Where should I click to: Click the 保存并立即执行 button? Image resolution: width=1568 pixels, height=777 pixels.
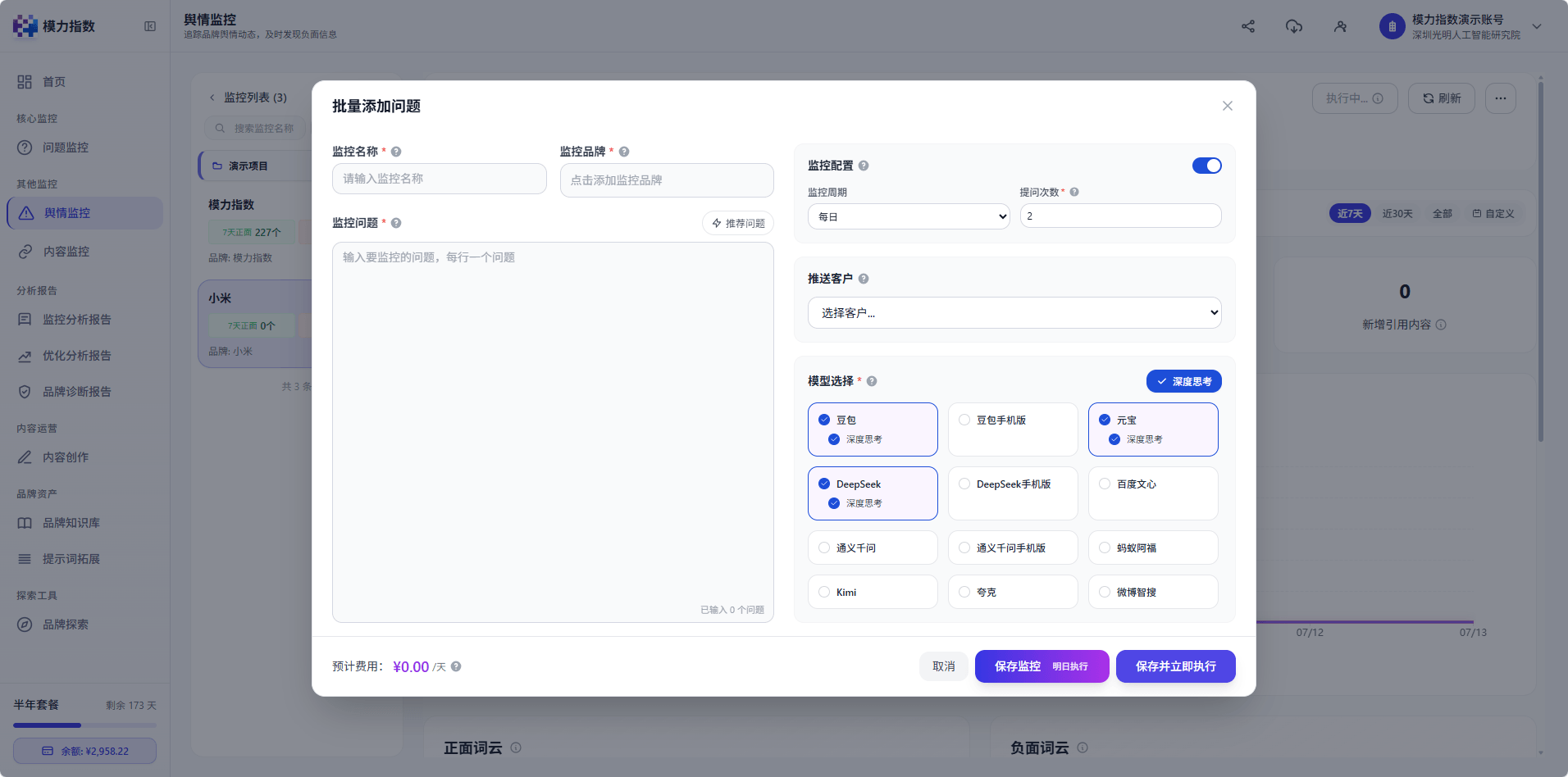tap(1175, 666)
